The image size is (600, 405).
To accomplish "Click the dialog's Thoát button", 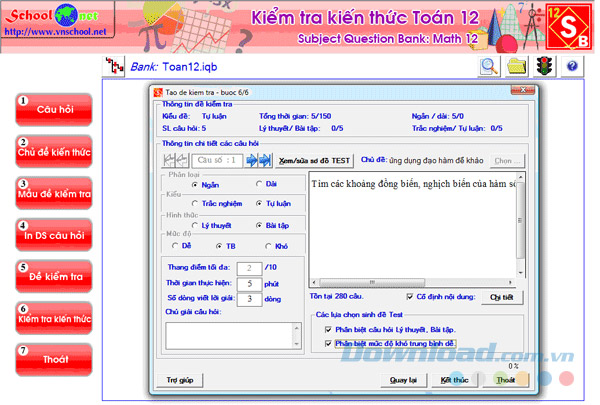I will point(505,380).
